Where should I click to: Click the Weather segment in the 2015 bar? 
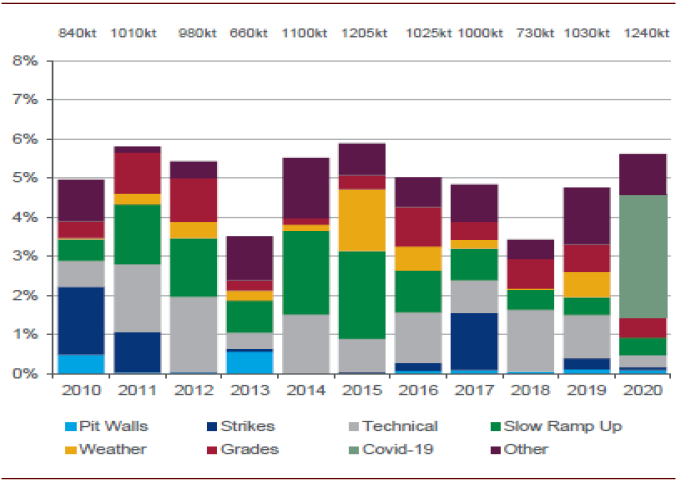(362, 220)
